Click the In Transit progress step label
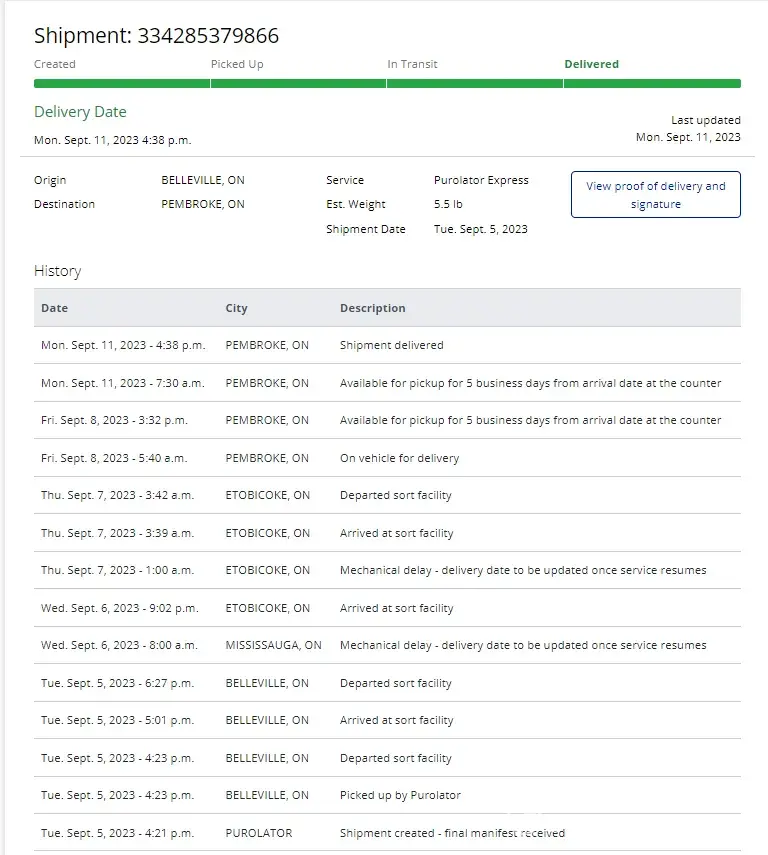Viewport: 768px width, 855px height. [x=412, y=64]
